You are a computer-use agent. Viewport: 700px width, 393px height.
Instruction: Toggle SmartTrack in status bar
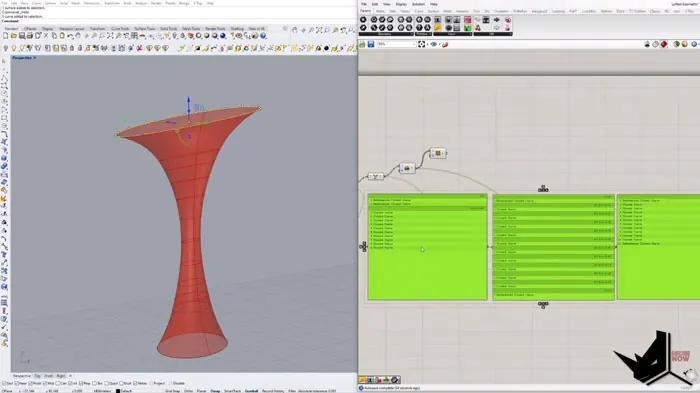(232, 391)
